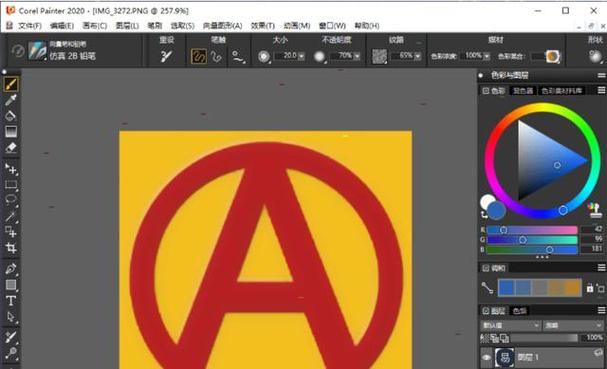Open the color blend media icon
Viewport: 607px width, 369px height.
(x=553, y=56)
